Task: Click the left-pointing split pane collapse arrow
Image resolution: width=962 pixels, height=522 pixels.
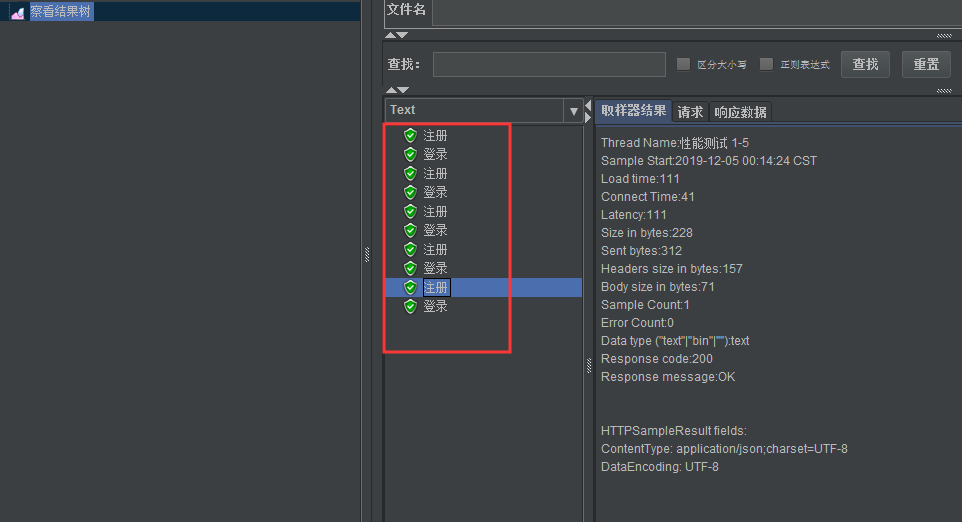Action: (x=588, y=105)
